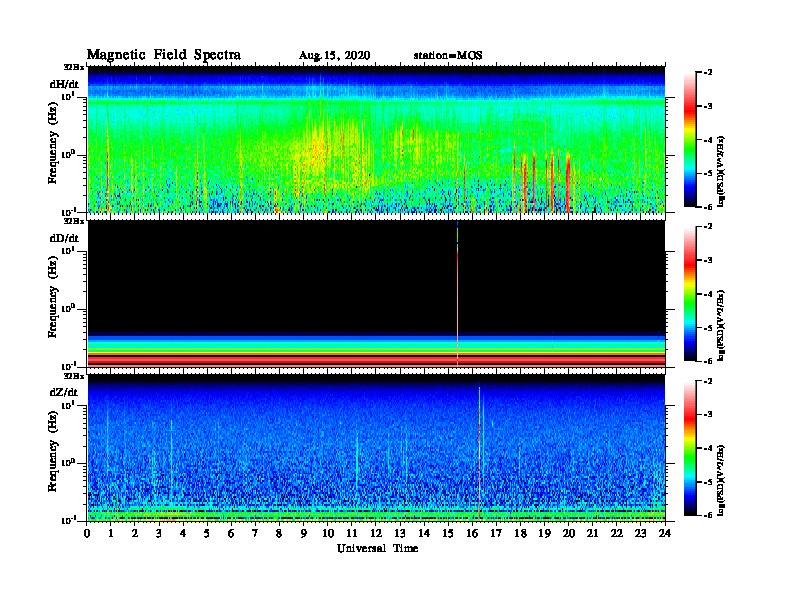Click hour label "17" on the time axis
Screen dimensions: 792x612
(x=496, y=533)
